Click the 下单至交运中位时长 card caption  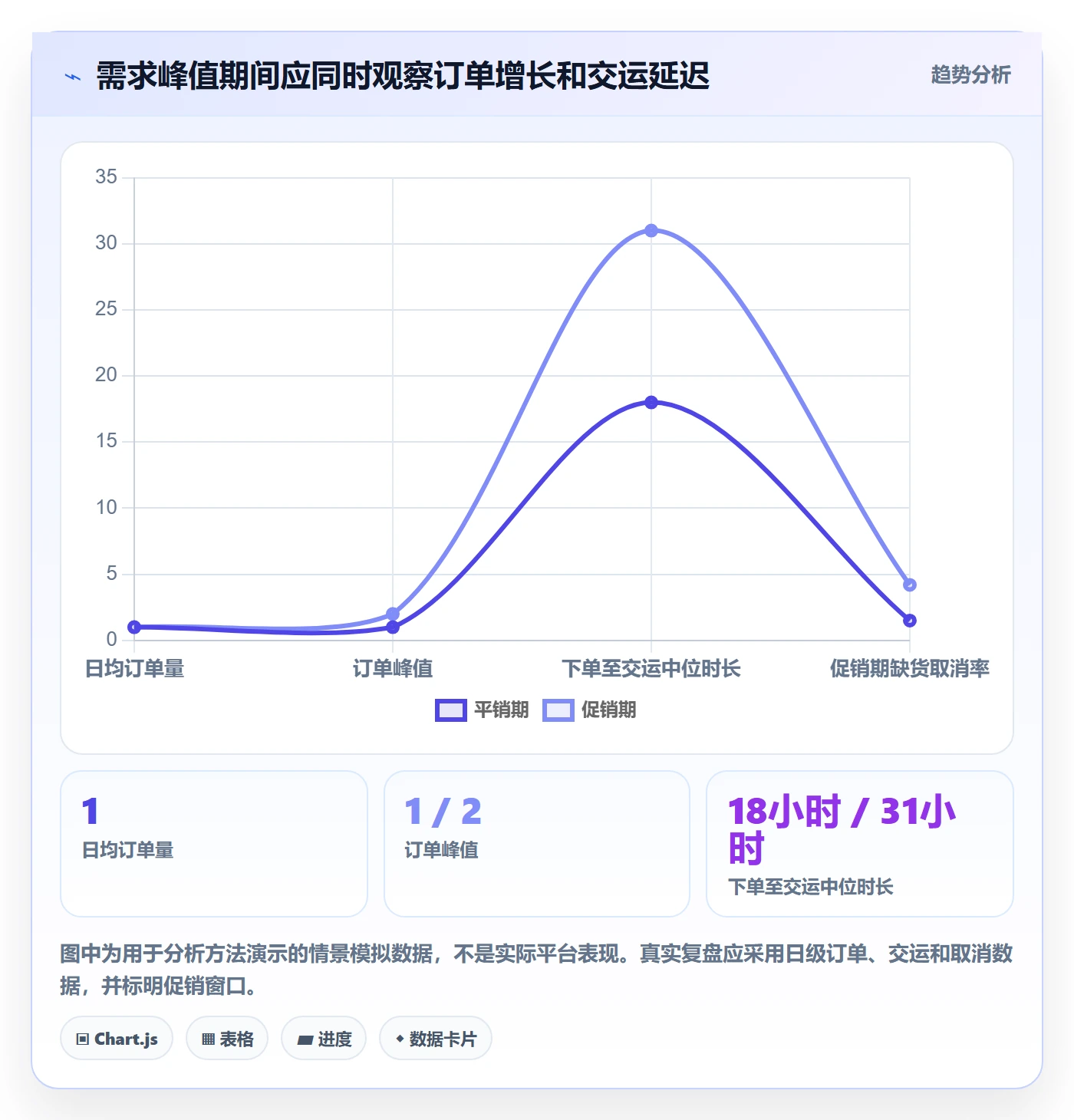pyautogui.click(x=811, y=888)
